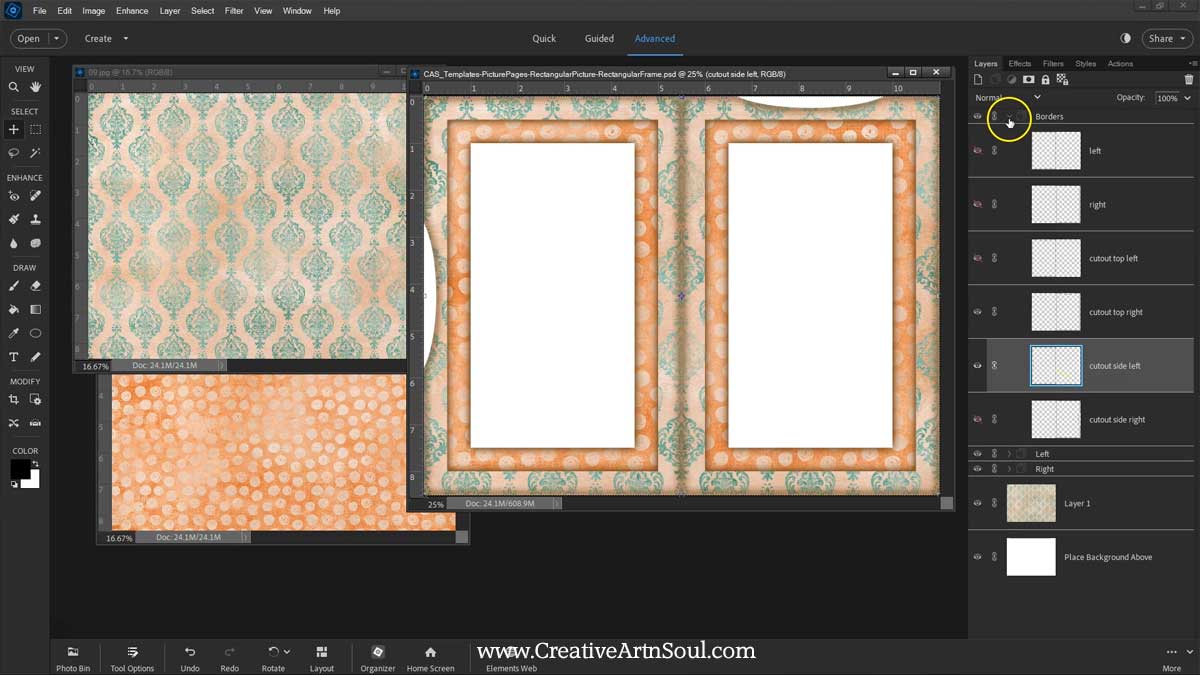Select the Red Eye Removal tool
Image resolution: width=1200 pixels, height=675 pixels.
[x=14, y=196]
